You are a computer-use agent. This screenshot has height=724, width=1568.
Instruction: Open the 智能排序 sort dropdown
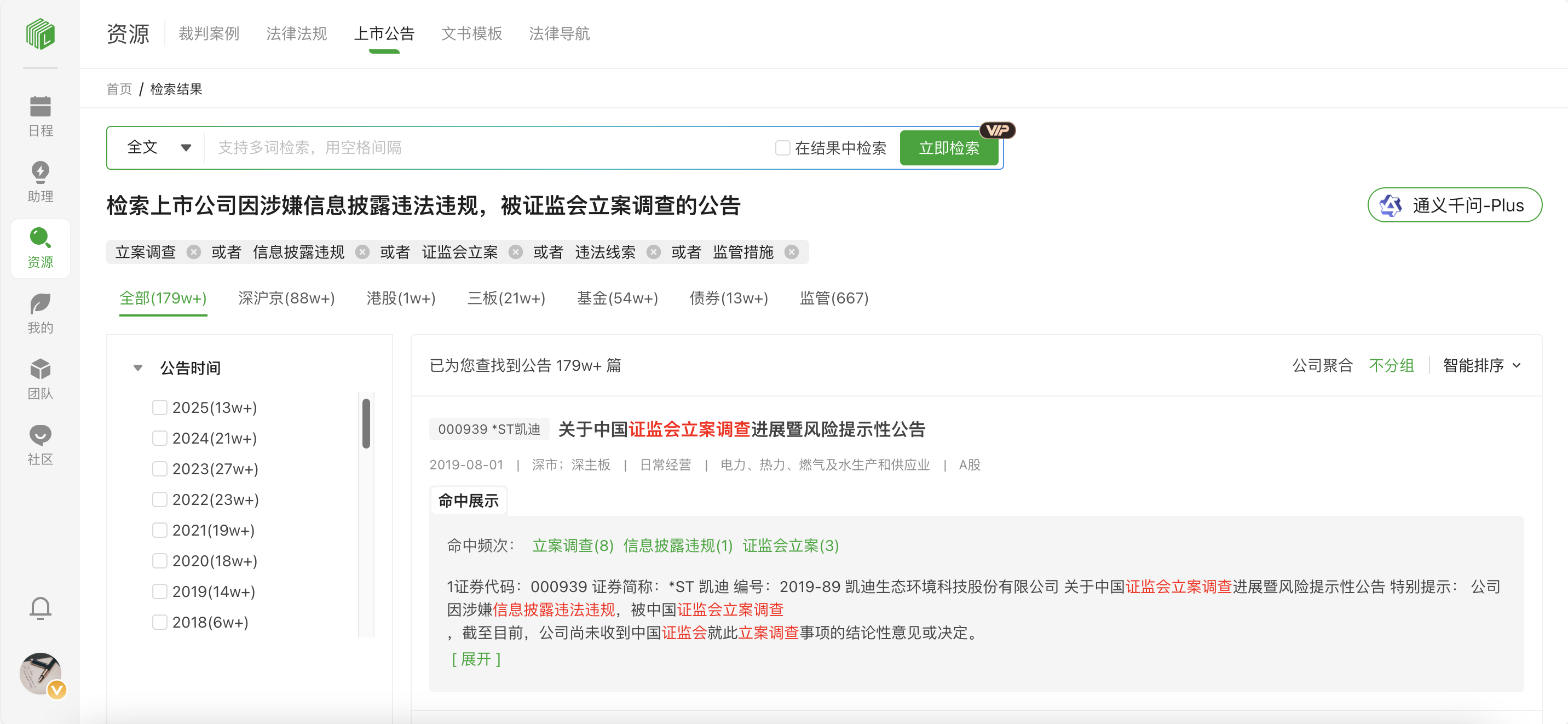pos(1481,365)
